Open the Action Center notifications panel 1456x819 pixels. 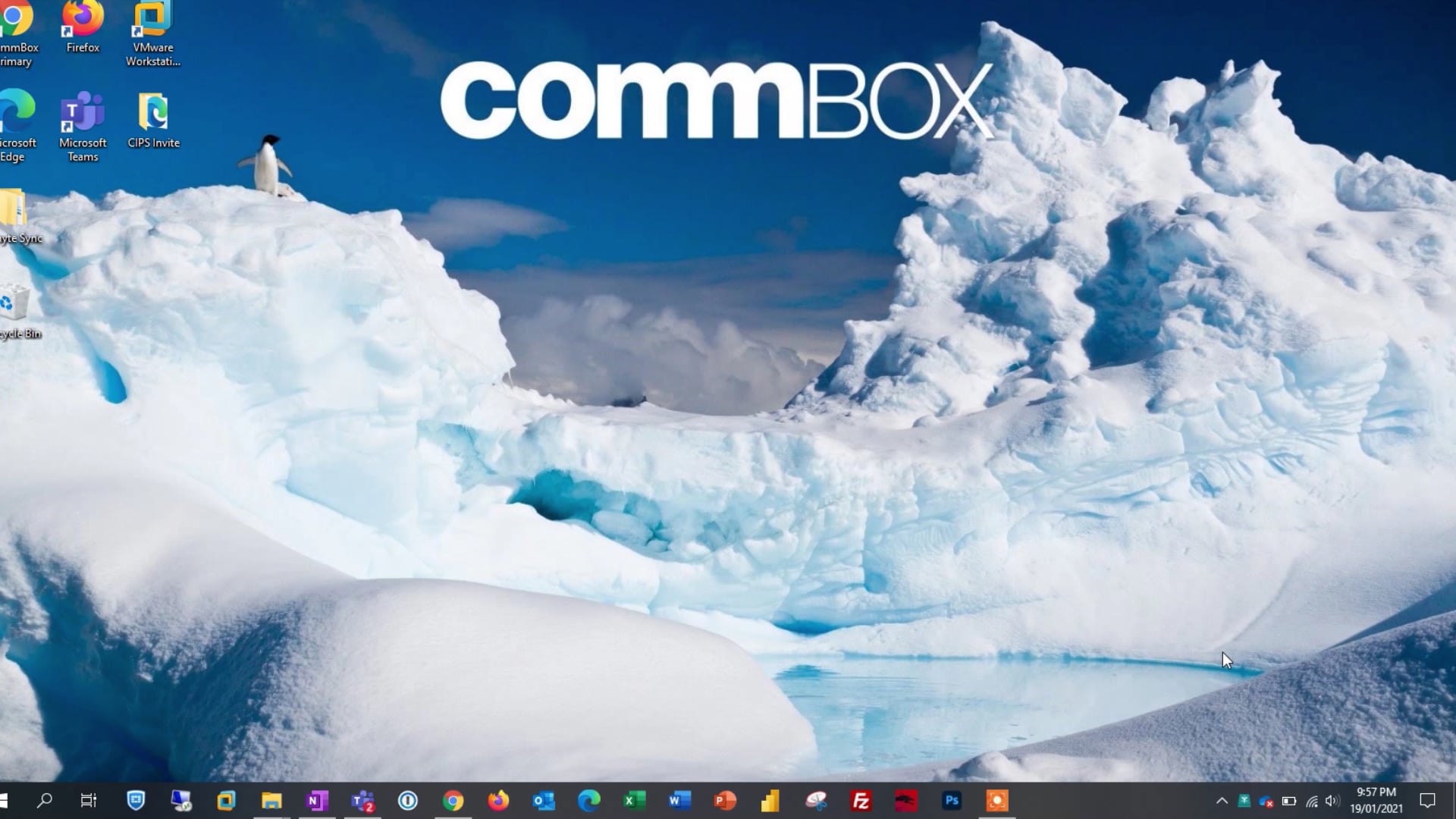1427,800
